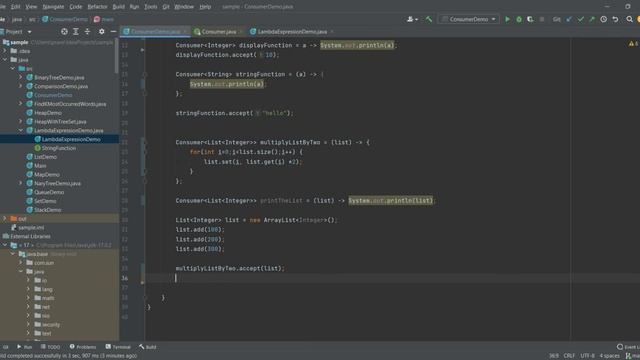Open the TODO tool window
Viewport: 640px width, 360px height.
50,347
